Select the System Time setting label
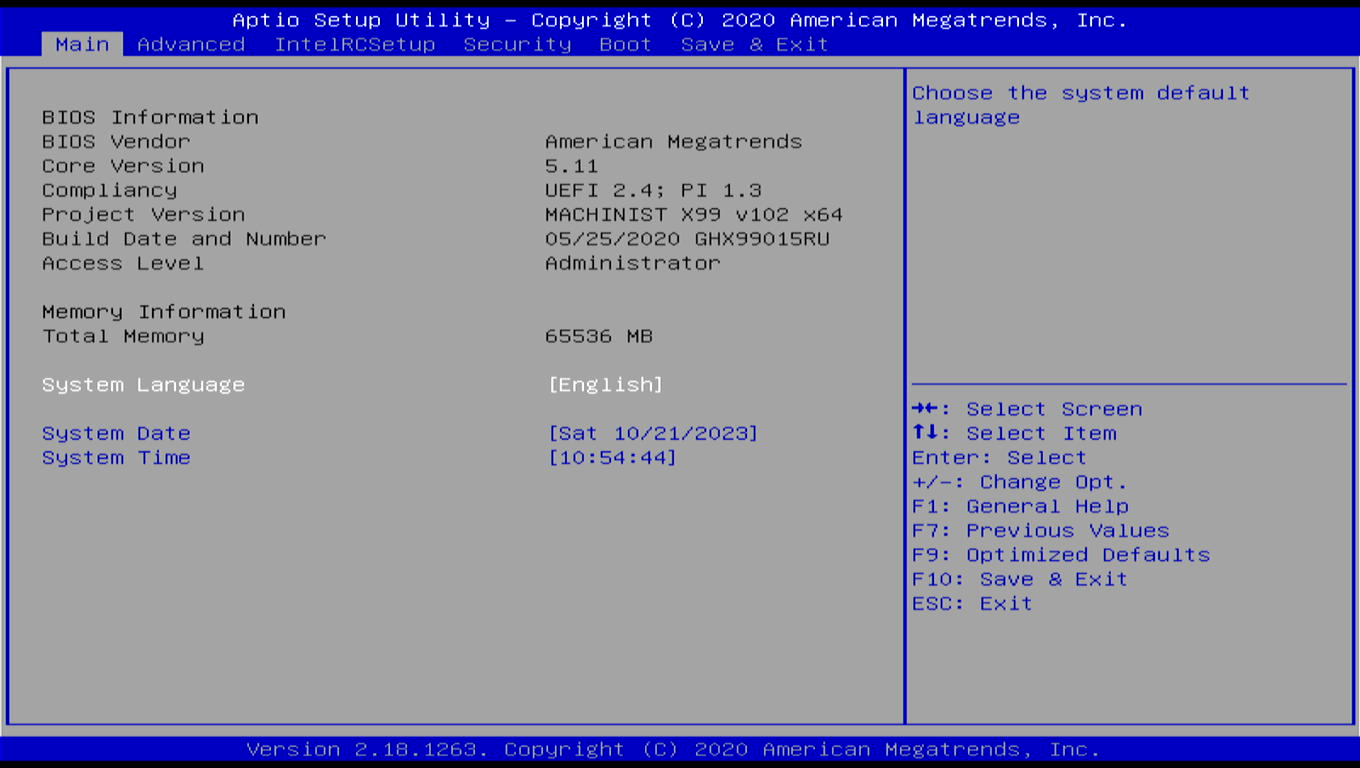 click(116, 458)
